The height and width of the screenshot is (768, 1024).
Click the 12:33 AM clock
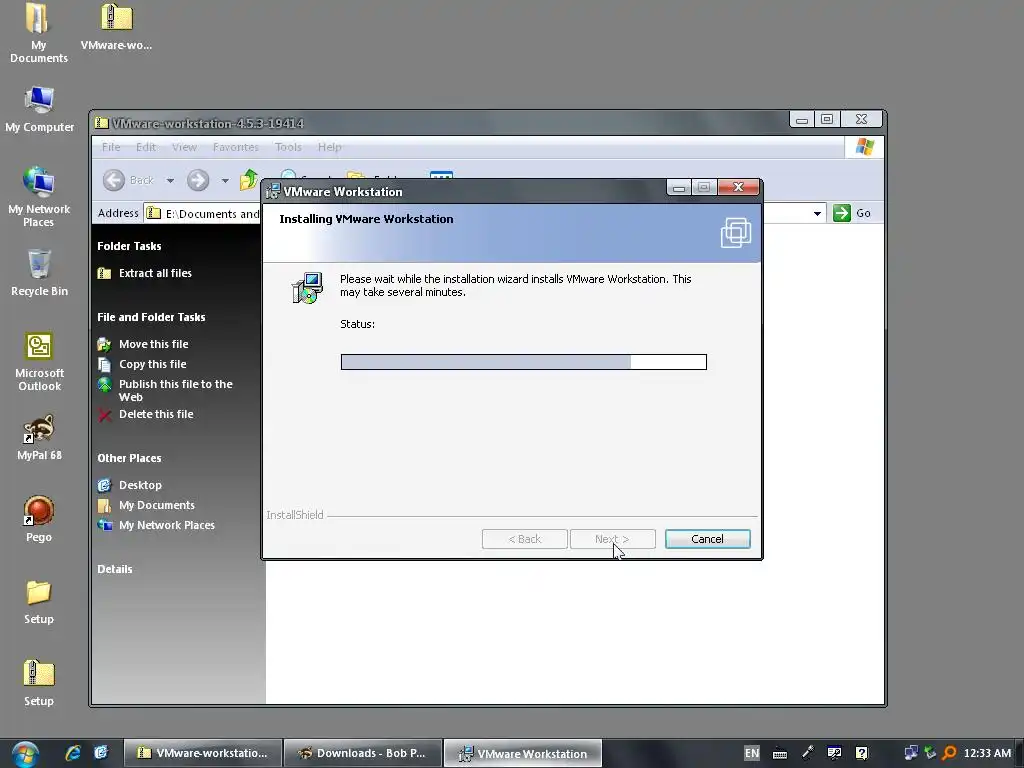tap(987, 753)
